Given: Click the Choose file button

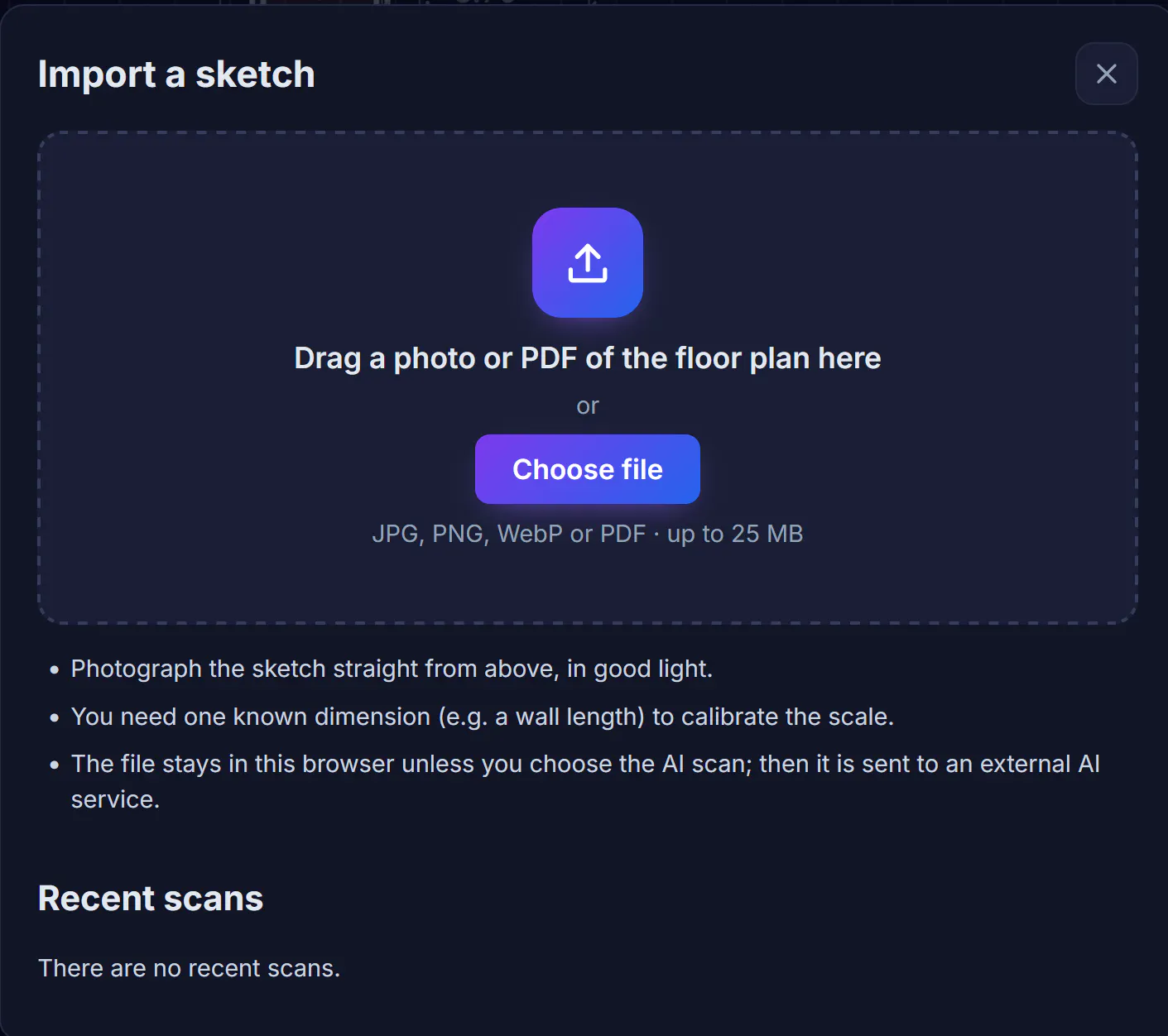Looking at the screenshot, I should click(x=588, y=469).
